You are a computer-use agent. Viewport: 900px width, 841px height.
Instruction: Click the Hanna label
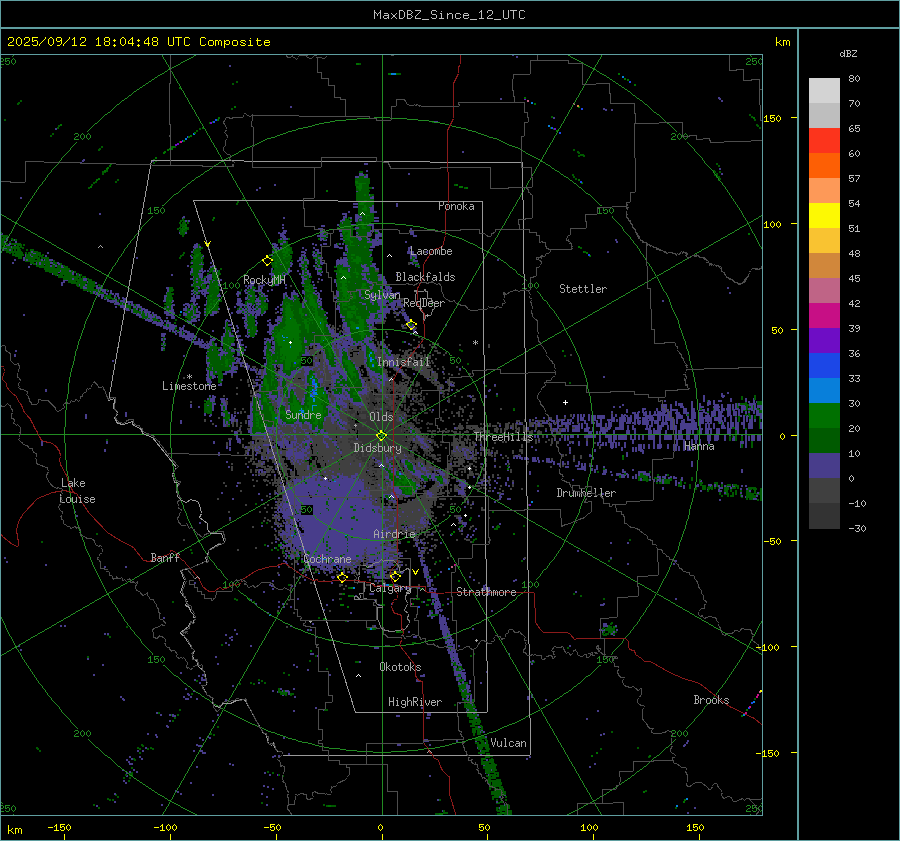699,447
